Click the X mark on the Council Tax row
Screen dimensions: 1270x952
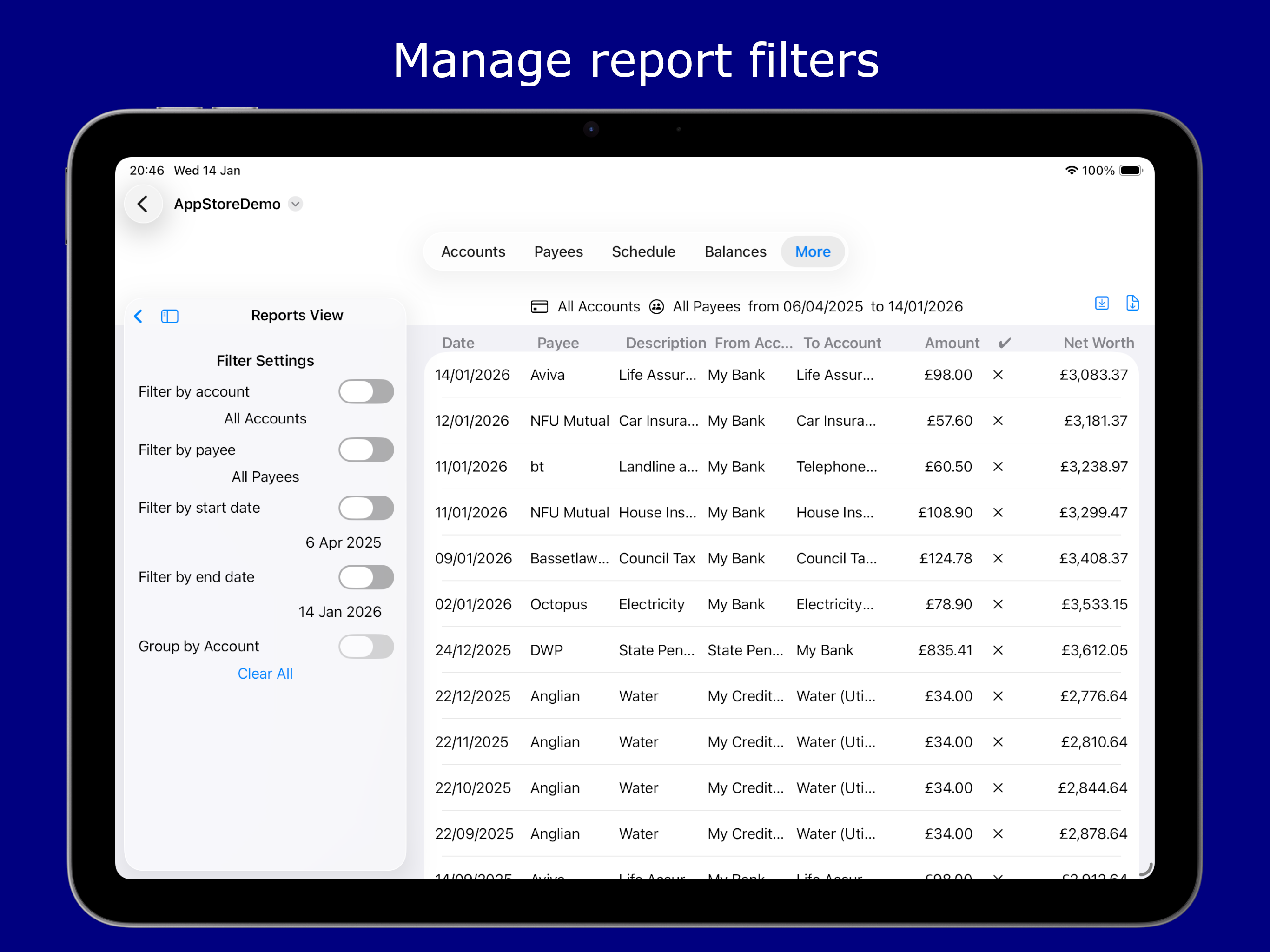(x=998, y=559)
